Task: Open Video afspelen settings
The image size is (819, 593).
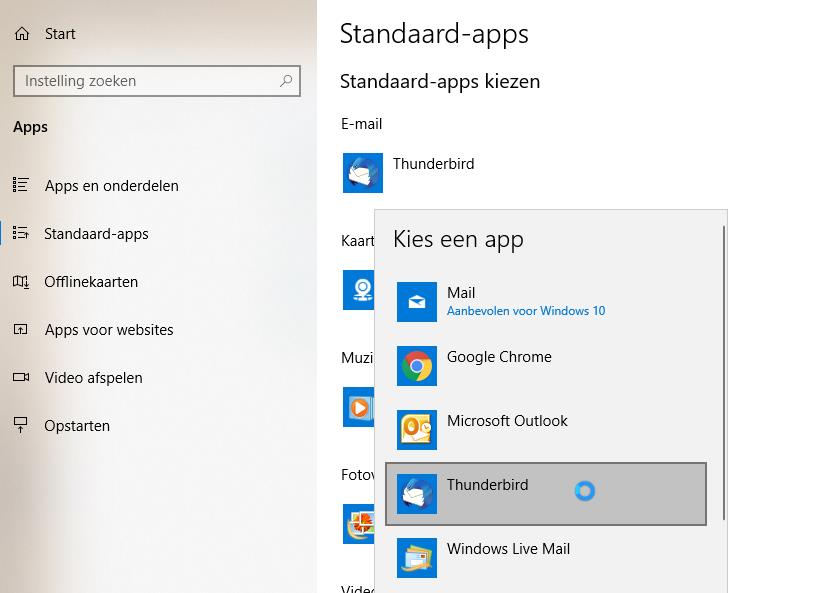Action: click(93, 378)
